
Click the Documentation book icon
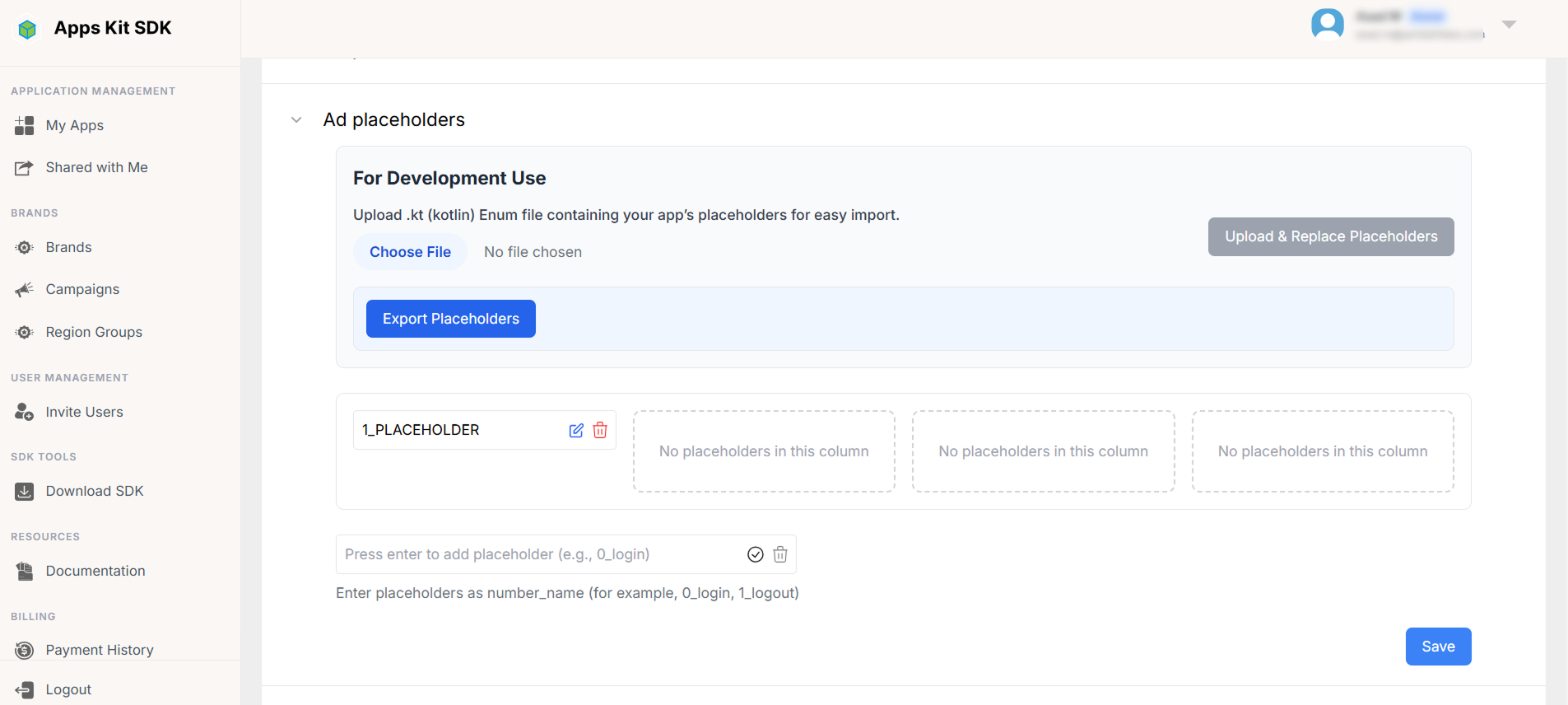(x=25, y=571)
